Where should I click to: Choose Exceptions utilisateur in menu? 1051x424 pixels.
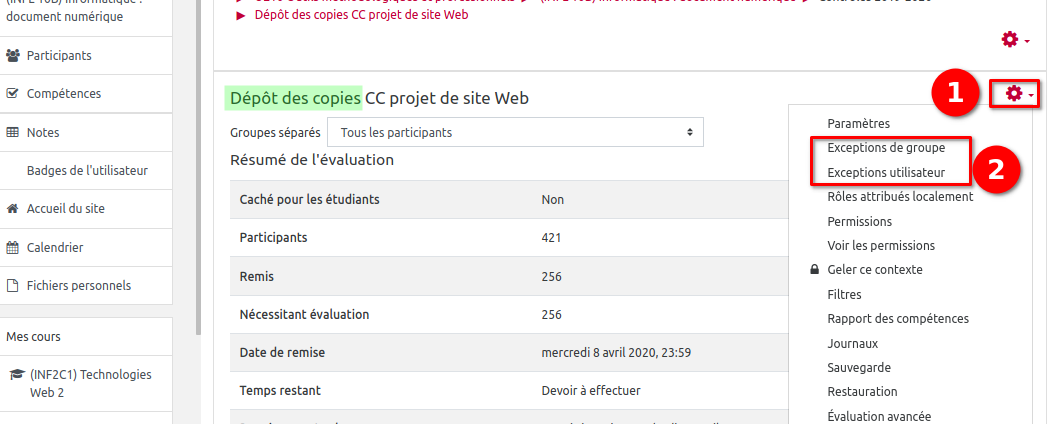click(886, 173)
